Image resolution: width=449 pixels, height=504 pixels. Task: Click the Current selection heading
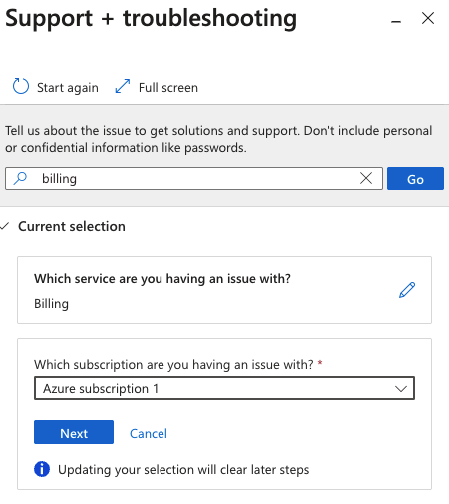tap(72, 226)
